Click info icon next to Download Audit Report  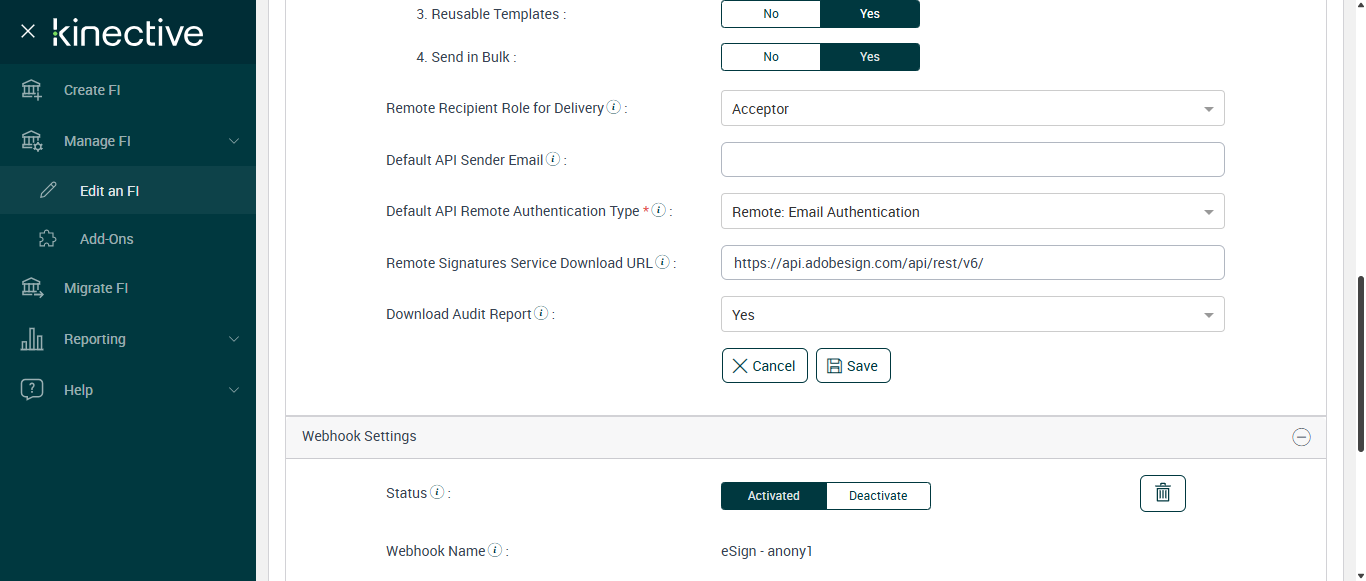pyautogui.click(x=541, y=314)
